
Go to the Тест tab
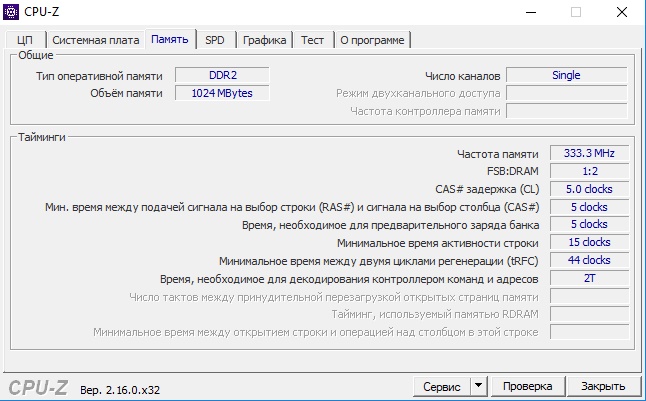312,40
